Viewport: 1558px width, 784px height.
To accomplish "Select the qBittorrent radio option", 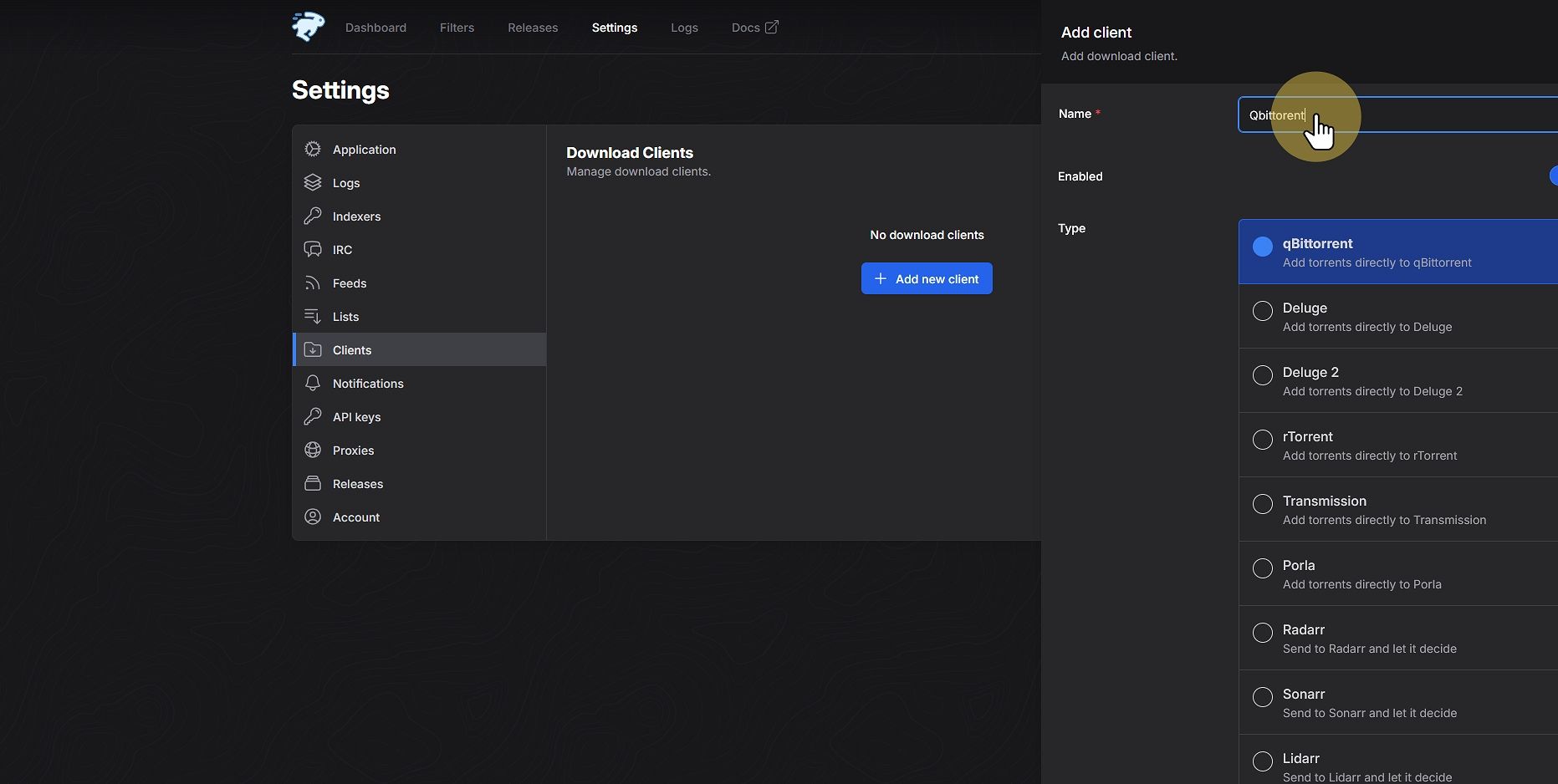I will pyautogui.click(x=1263, y=246).
